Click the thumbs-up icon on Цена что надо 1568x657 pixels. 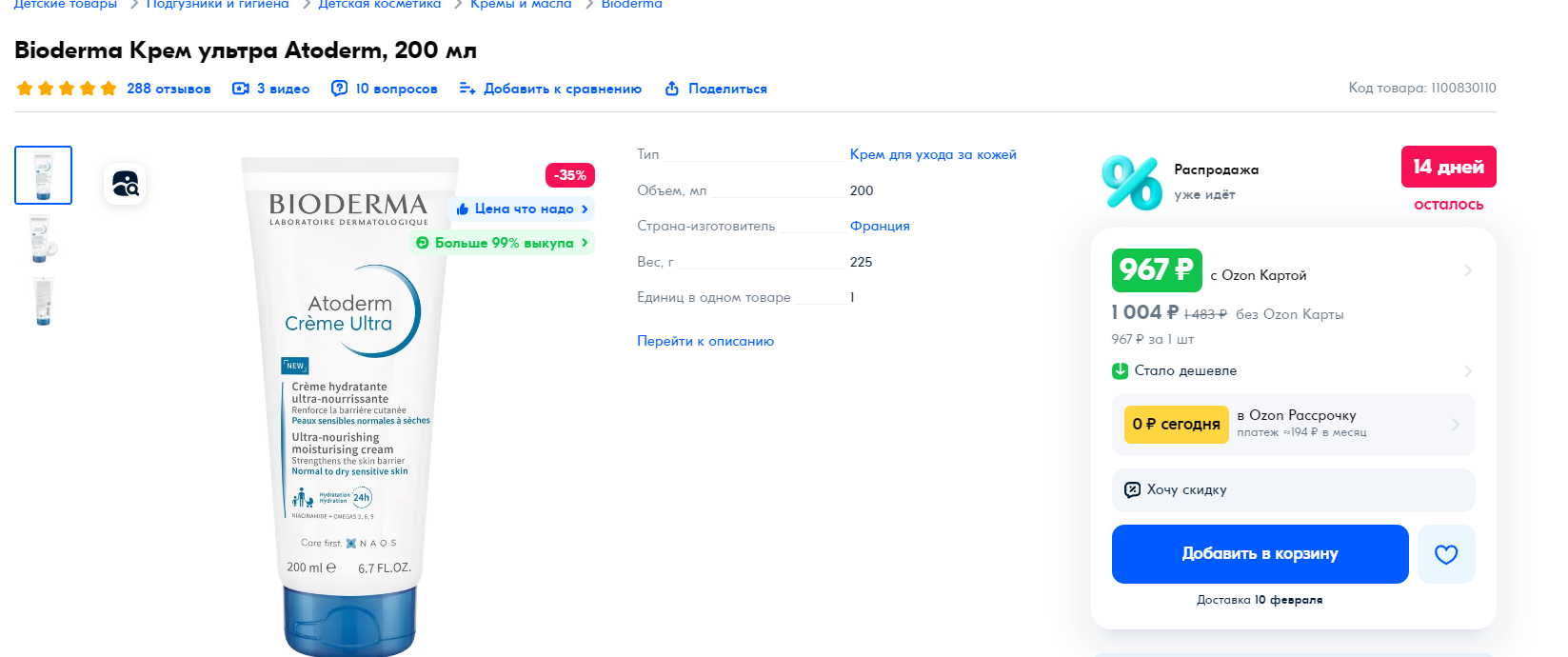click(463, 209)
